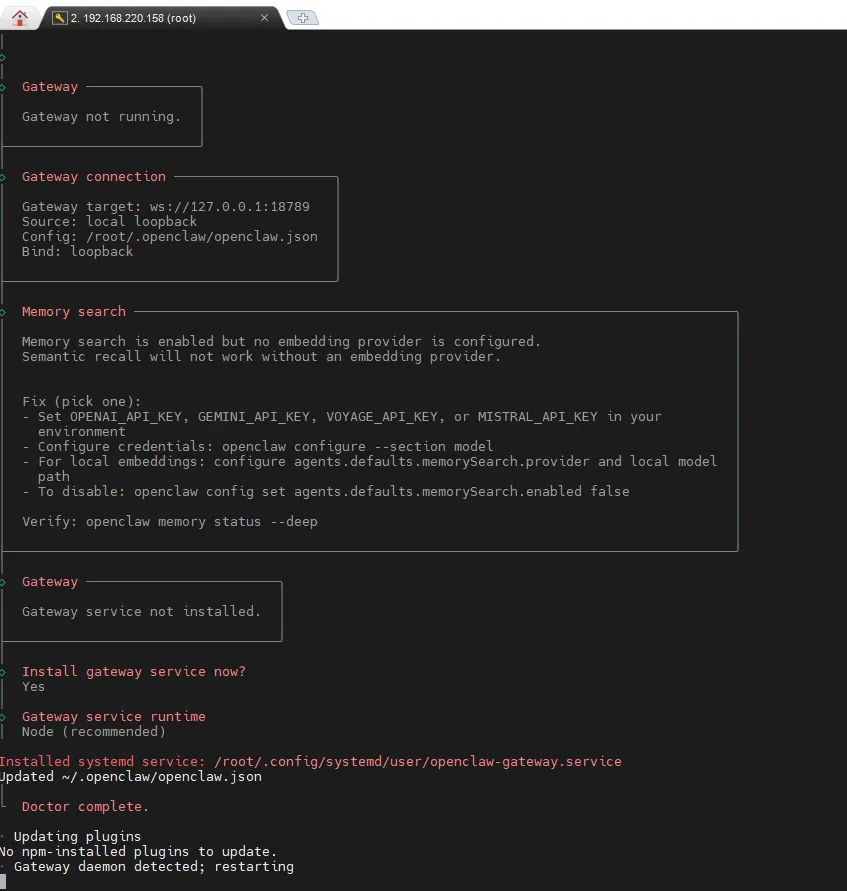
Task: Click 'Gateway service runtime' heading
Action: 114,717
